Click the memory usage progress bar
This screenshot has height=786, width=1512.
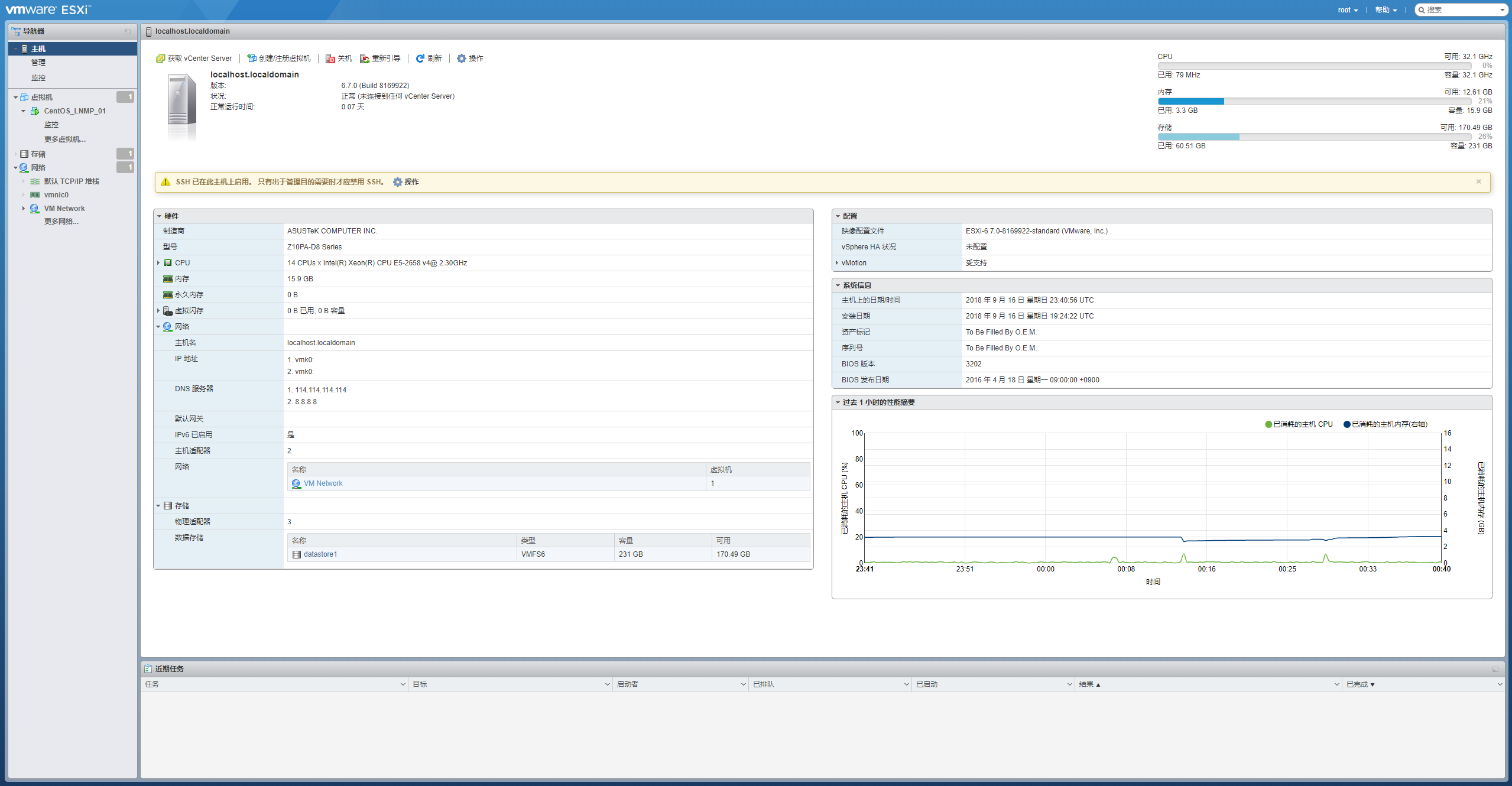point(1313,102)
